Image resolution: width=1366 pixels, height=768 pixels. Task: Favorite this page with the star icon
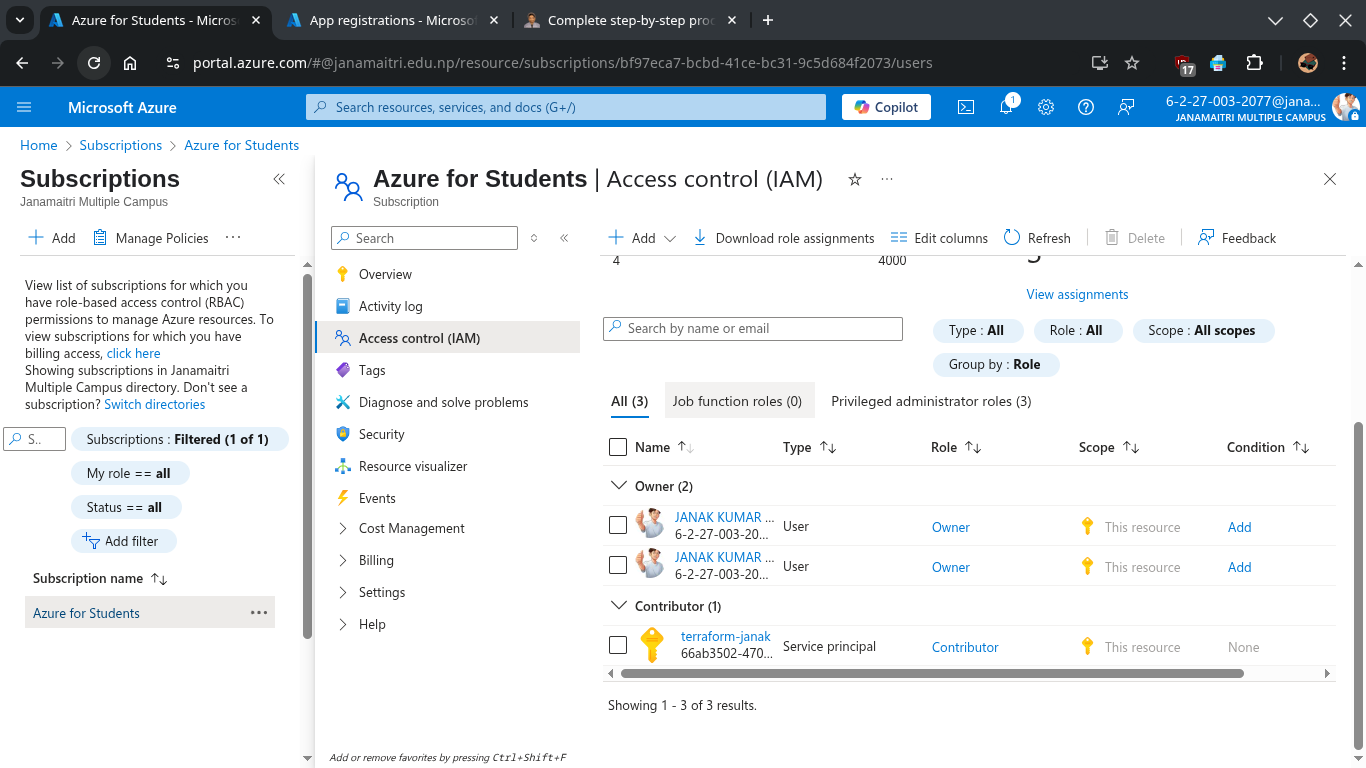coord(855,180)
